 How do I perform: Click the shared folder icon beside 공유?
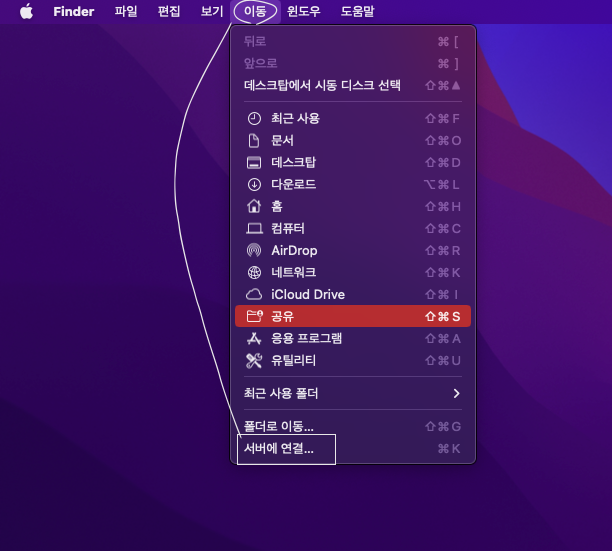point(255,316)
